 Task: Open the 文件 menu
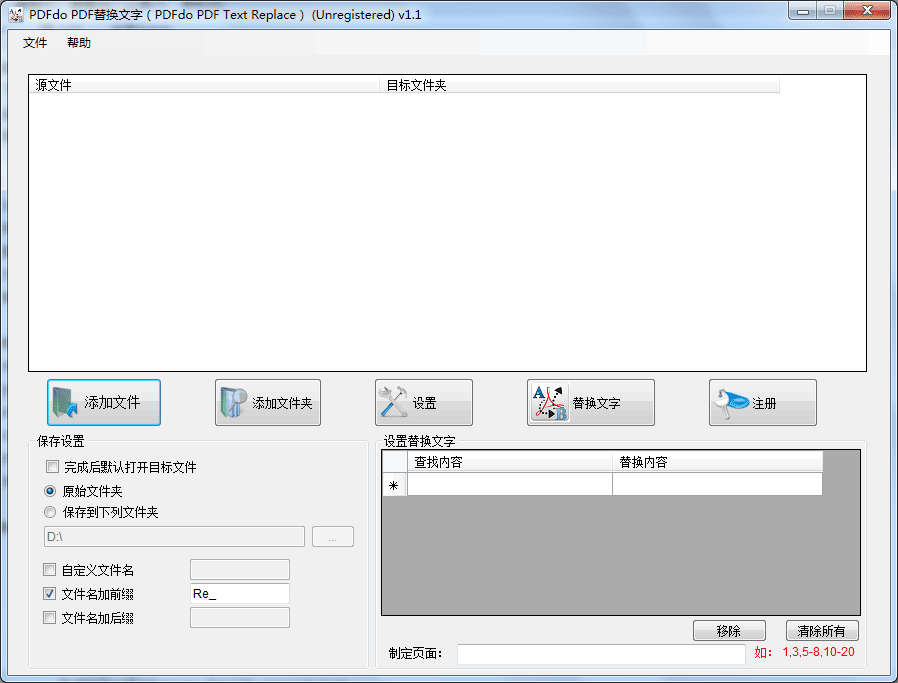(x=35, y=43)
